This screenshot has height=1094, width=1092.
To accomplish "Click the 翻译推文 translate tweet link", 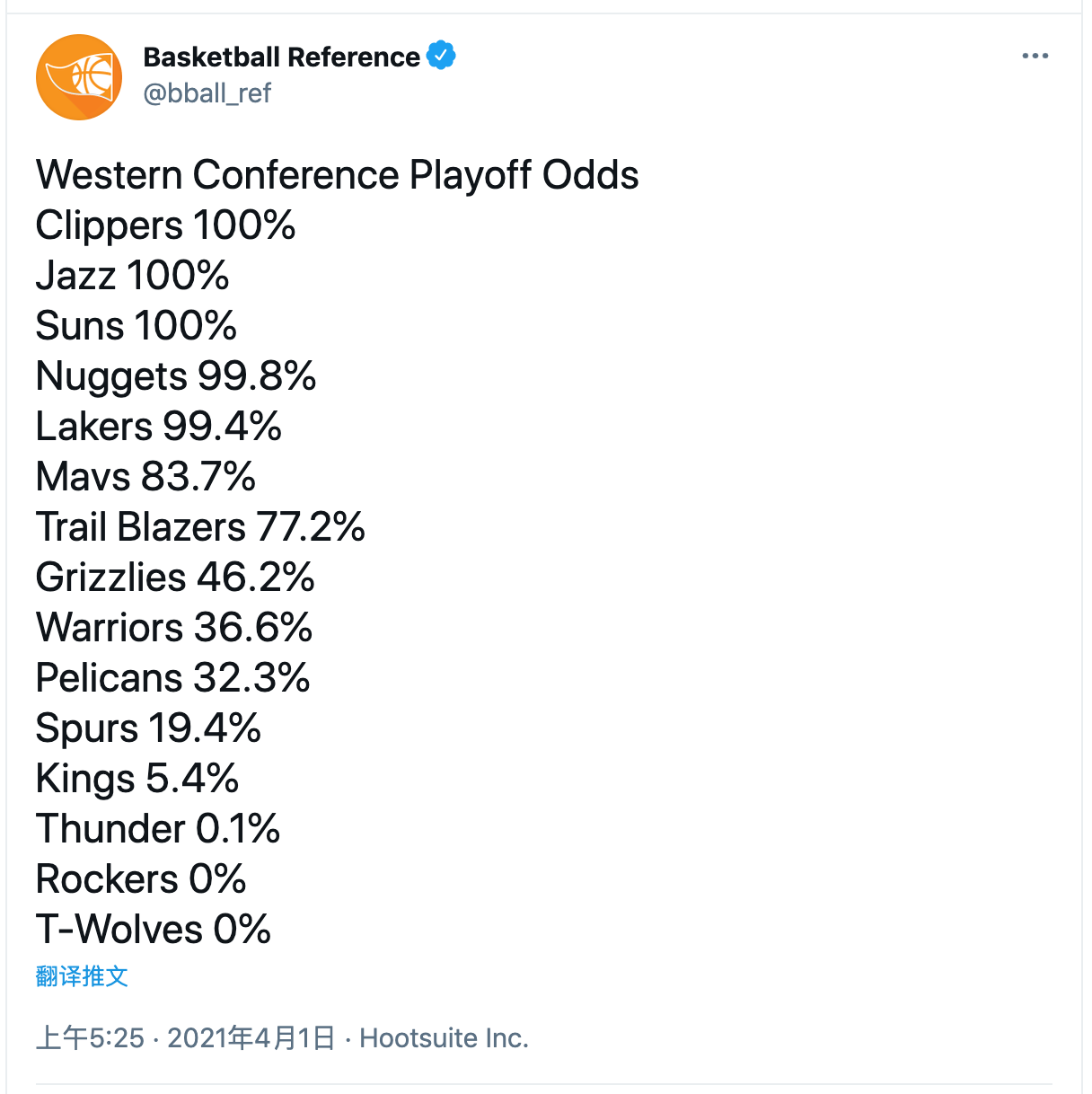I will [x=82, y=976].
